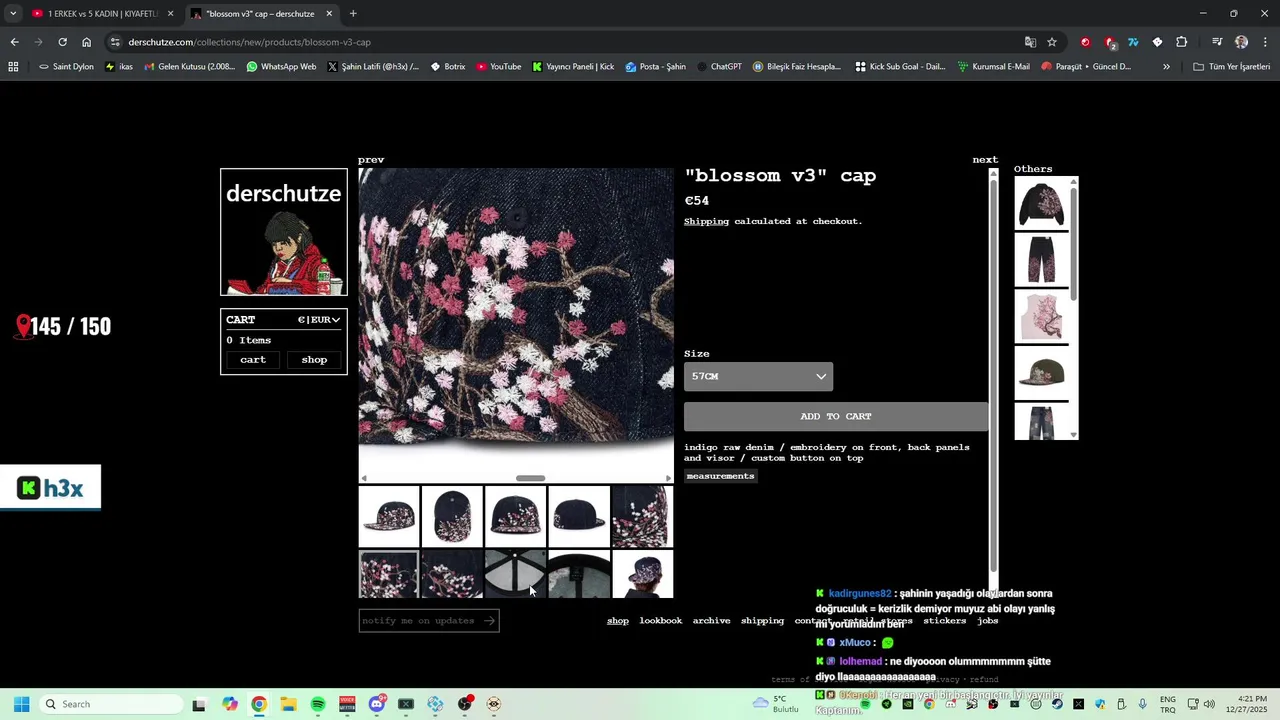1280x720 pixels.
Task: Open the Chrome profile avatar
Action: (x=1241, y=42)
